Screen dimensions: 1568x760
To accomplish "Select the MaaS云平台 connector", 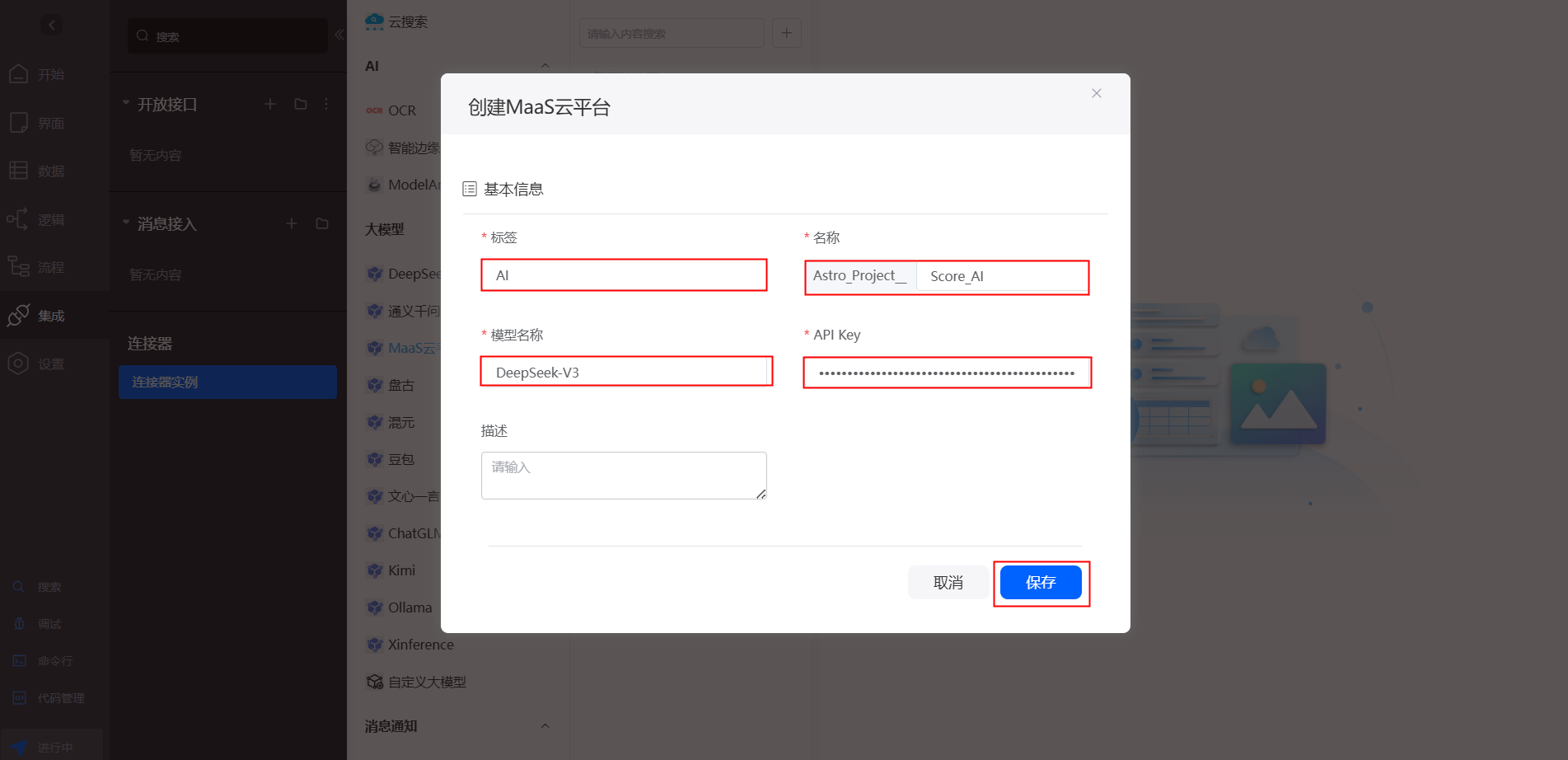I will (403, 348).
